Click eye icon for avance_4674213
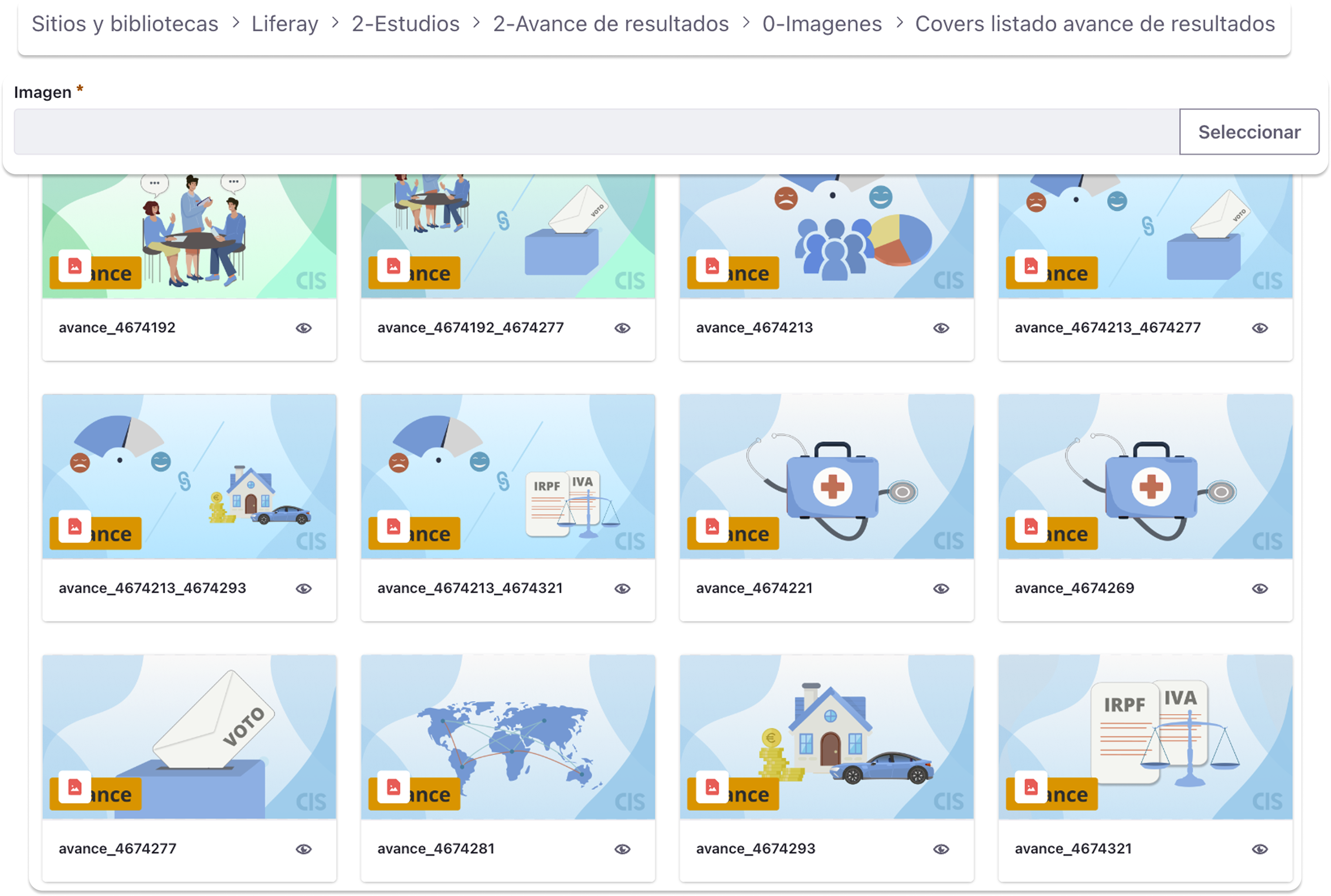Image resolution: width=1331 pixels, height=896 pixels. (x=941, y=328)
